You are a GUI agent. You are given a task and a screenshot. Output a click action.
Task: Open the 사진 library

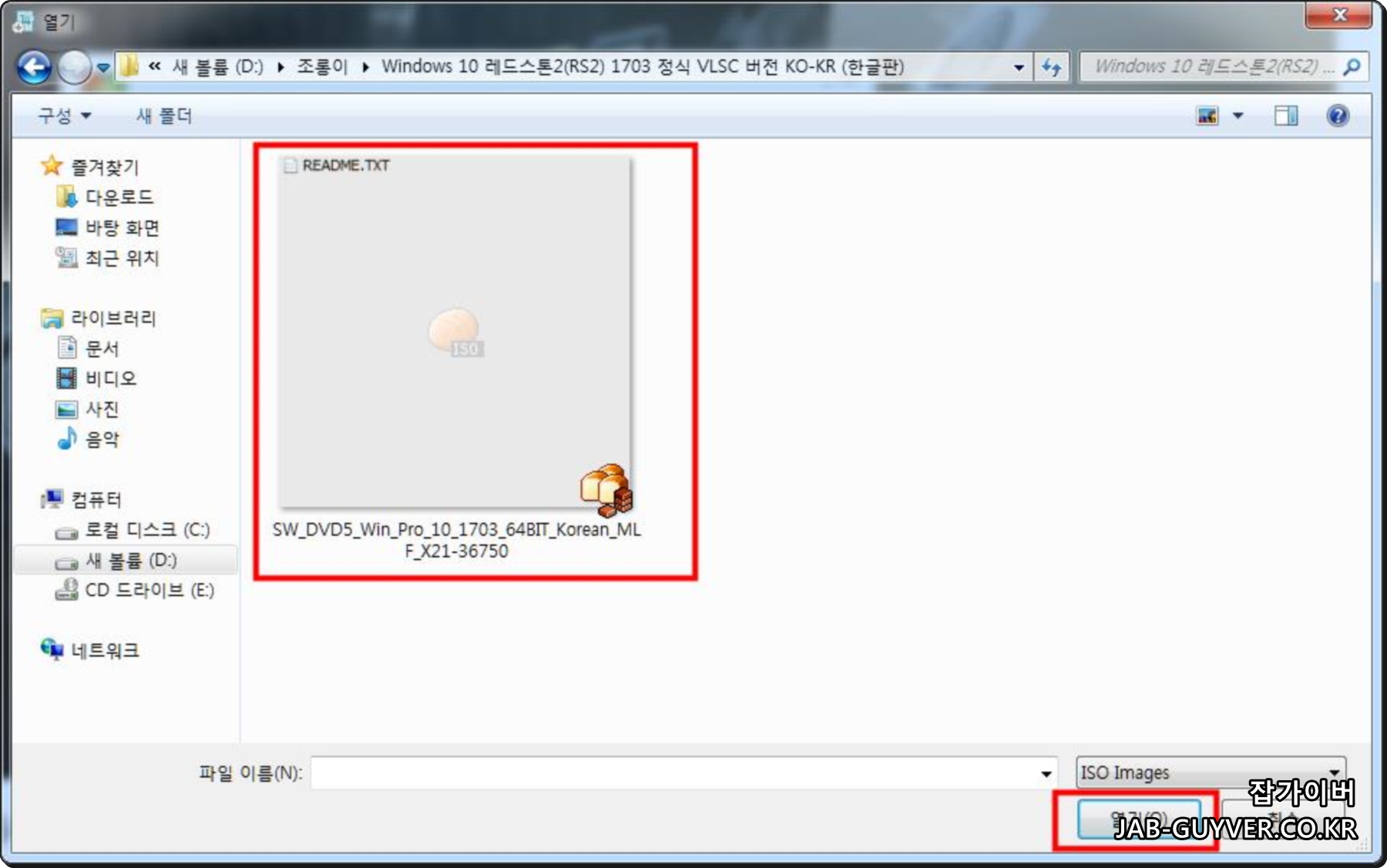click(x=102, y=409)
